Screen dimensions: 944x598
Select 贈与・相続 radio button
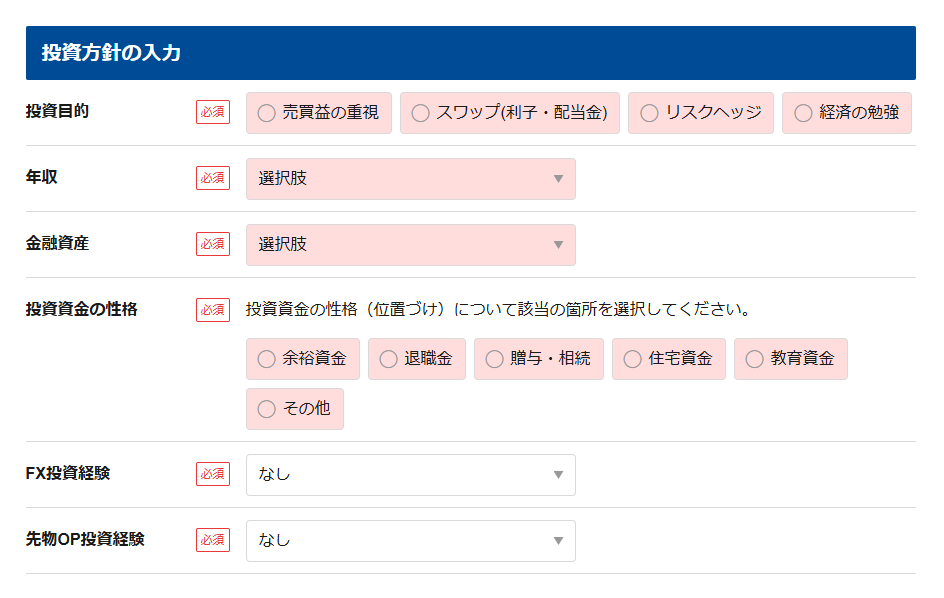click(x=494, y=359)
